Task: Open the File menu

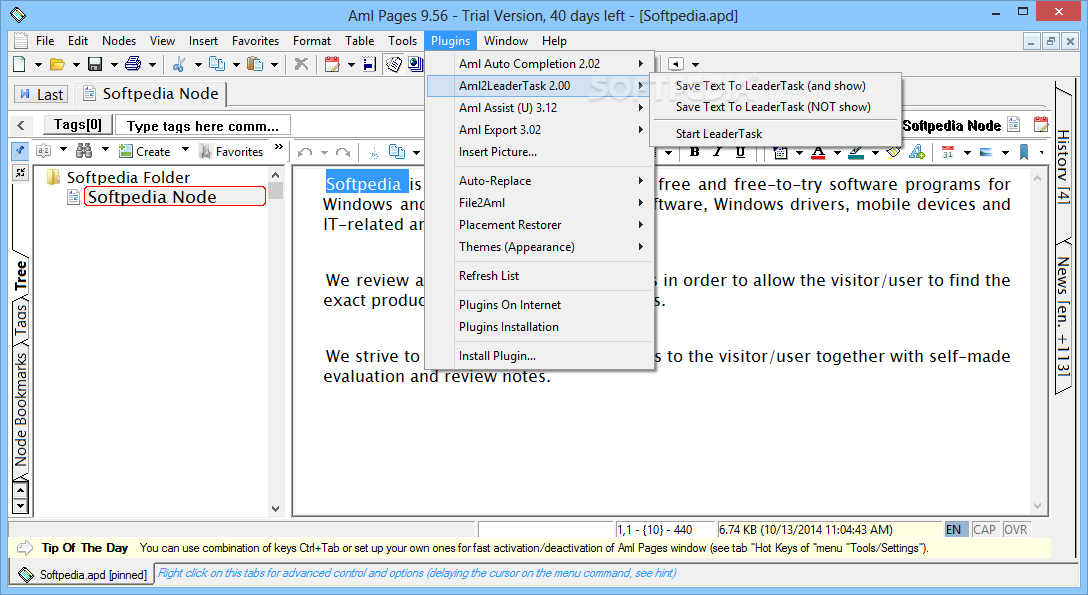Action: (45, 41)
